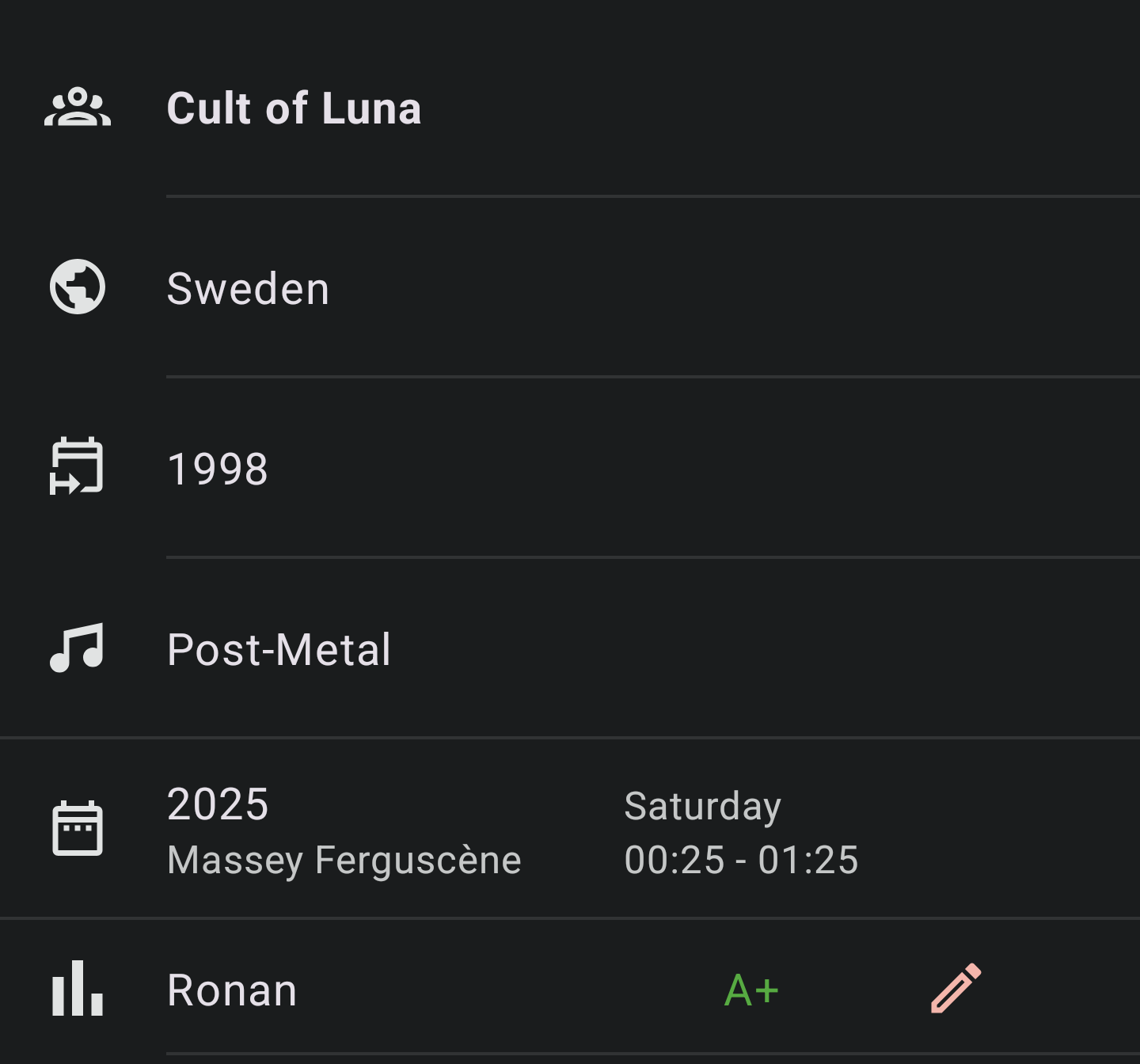Click the Sweden row area

(x=570, y=287)
